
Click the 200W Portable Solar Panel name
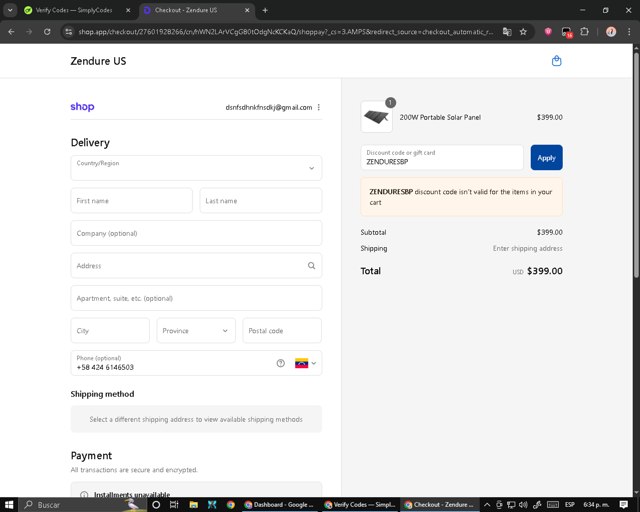(440, 117)
